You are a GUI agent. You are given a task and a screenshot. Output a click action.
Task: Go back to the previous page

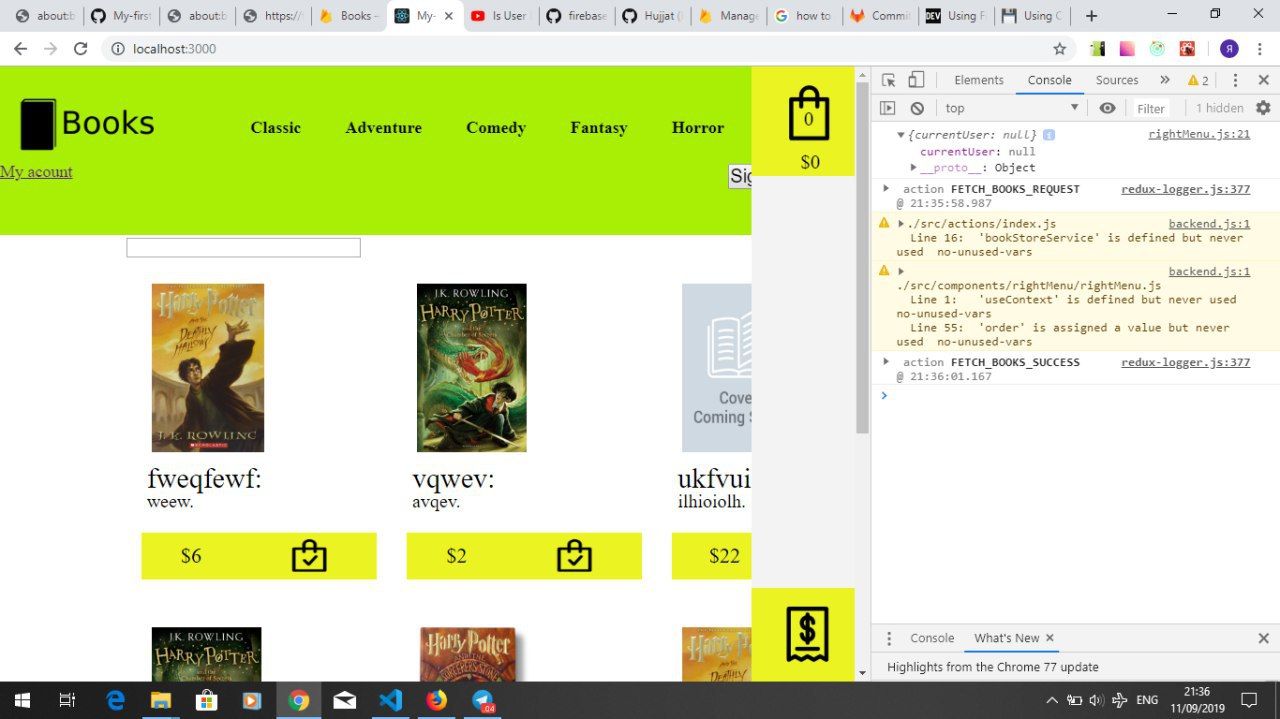pyautogui.click(x=20, y=48)
